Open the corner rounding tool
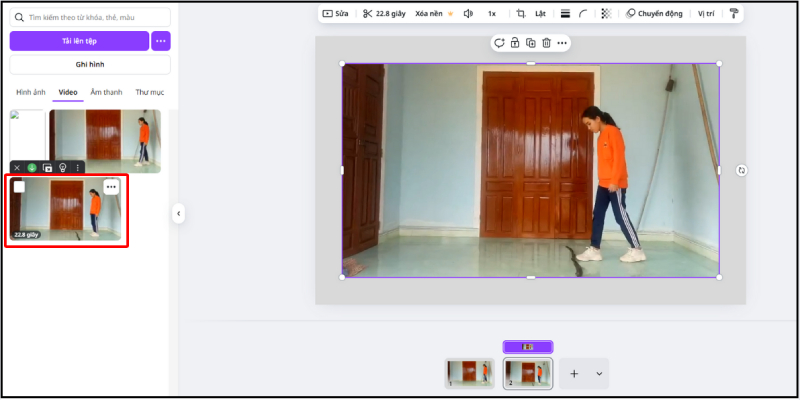The image size is (800, 400). pos(584,14)
